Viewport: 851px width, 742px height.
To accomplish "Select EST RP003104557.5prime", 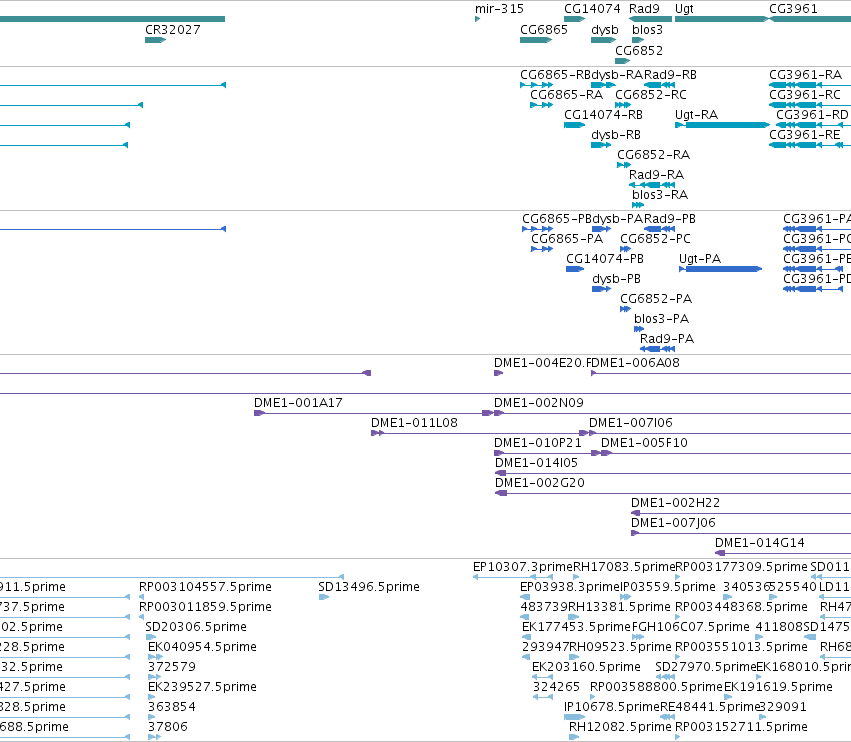I will point(141,597).
